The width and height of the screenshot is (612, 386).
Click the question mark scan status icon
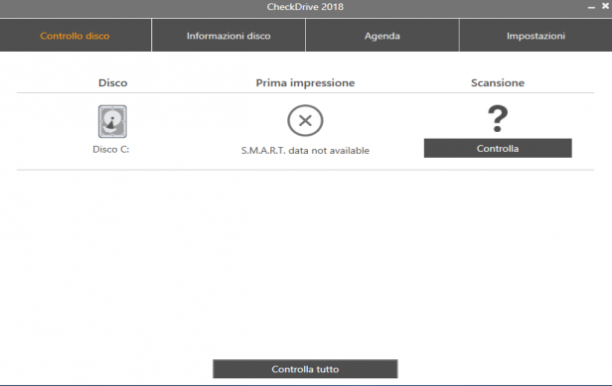pyautogui.click(x=498, y=119)
